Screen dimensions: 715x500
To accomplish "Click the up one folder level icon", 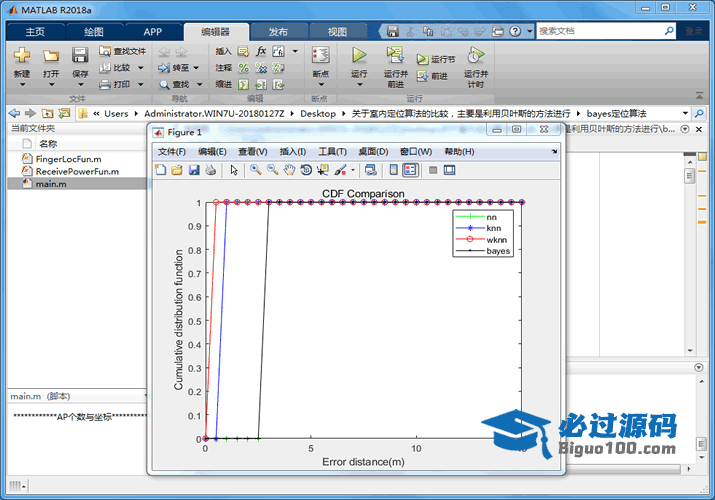I will click(47, 113).
